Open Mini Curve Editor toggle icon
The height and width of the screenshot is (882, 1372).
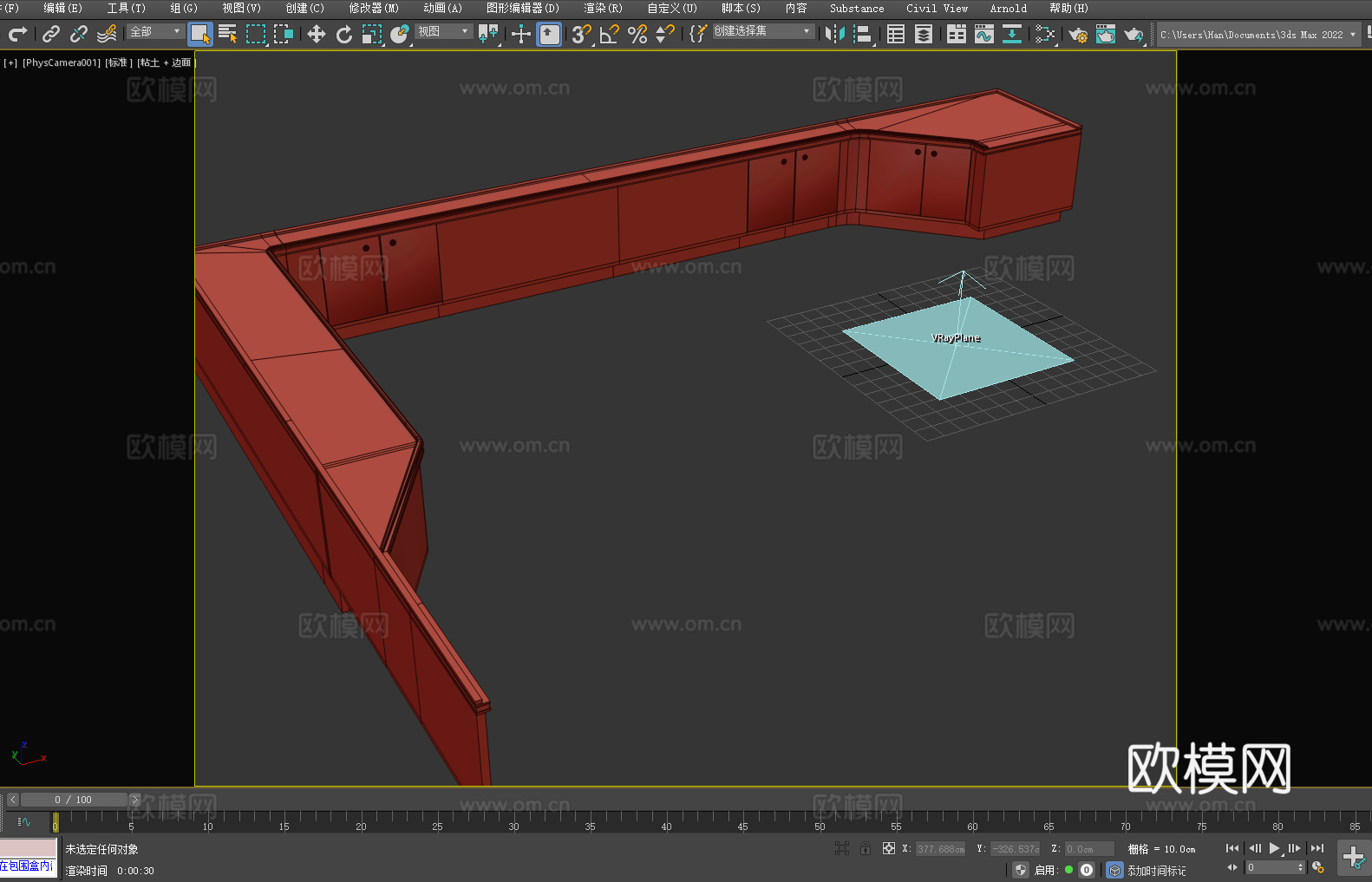(23, 821)
